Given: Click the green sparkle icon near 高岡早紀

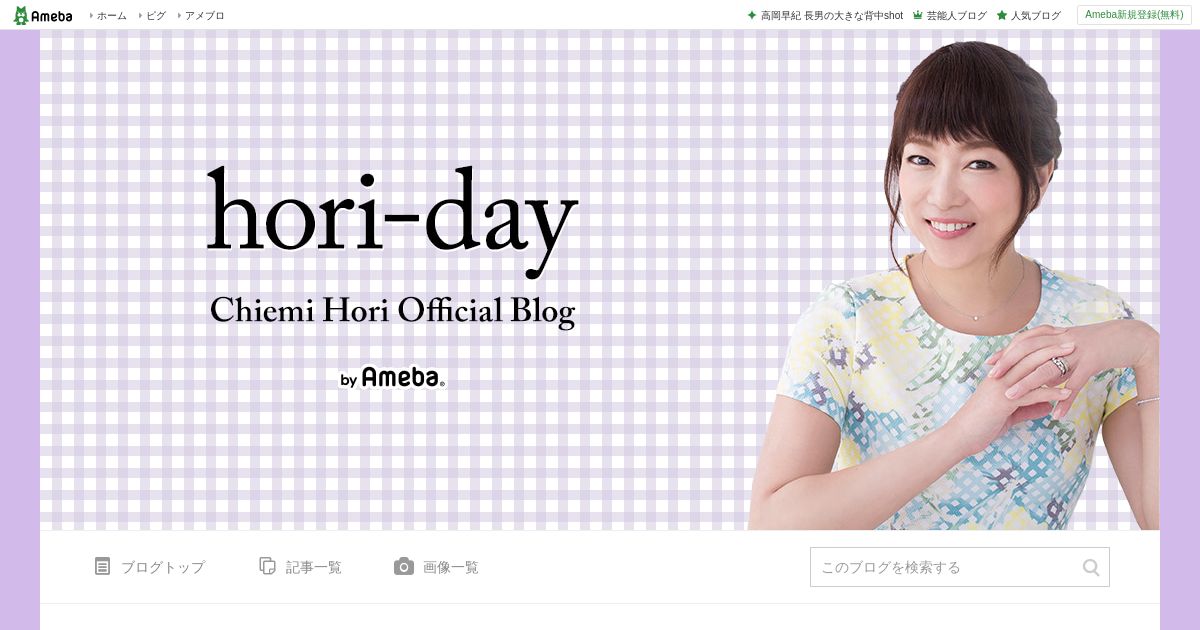Looking at the screenshot, I should [x=752, y=16].
